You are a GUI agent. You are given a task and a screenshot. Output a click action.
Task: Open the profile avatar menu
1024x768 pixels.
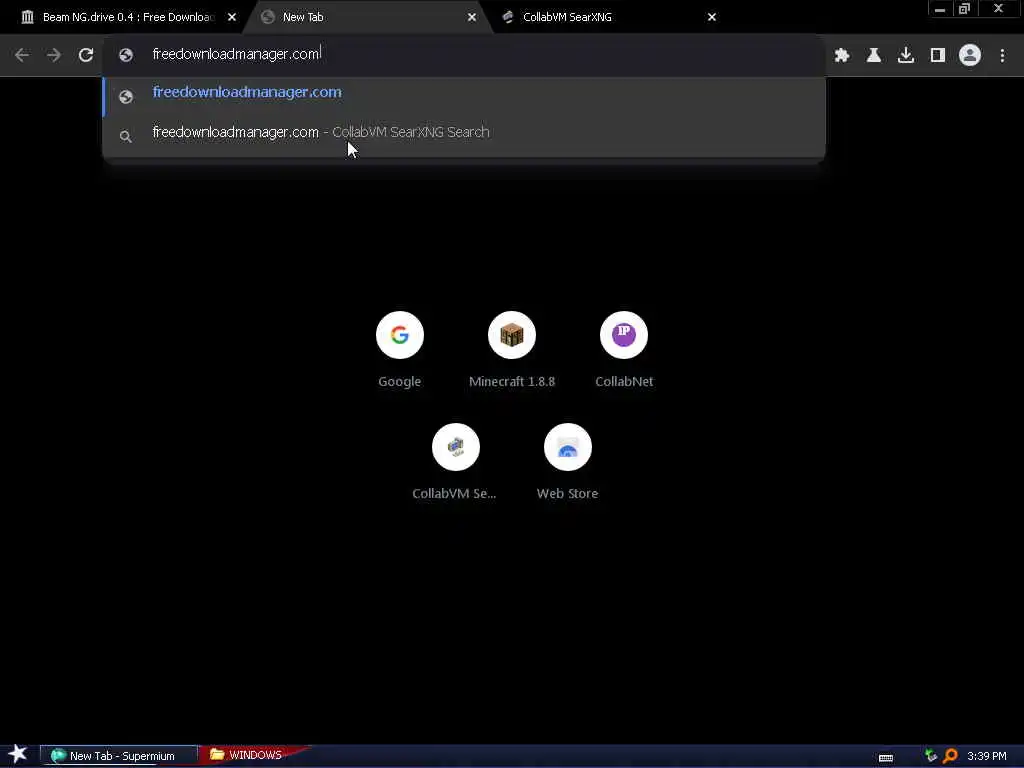(x=970, y=56)
